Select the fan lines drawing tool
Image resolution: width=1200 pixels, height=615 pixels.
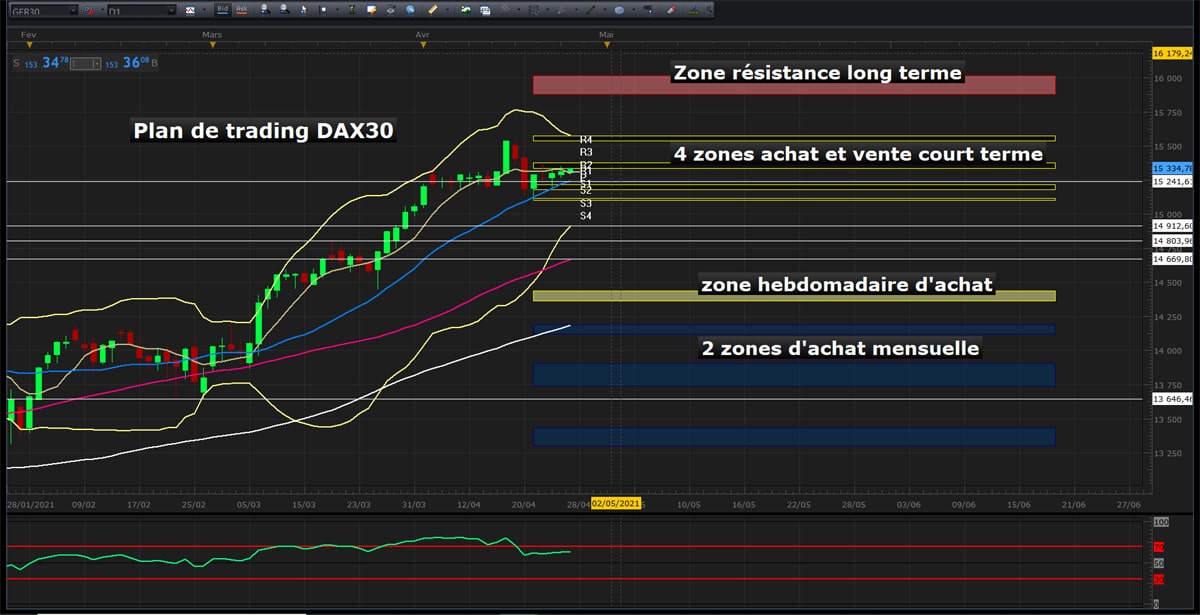click(x=562, y=10)
